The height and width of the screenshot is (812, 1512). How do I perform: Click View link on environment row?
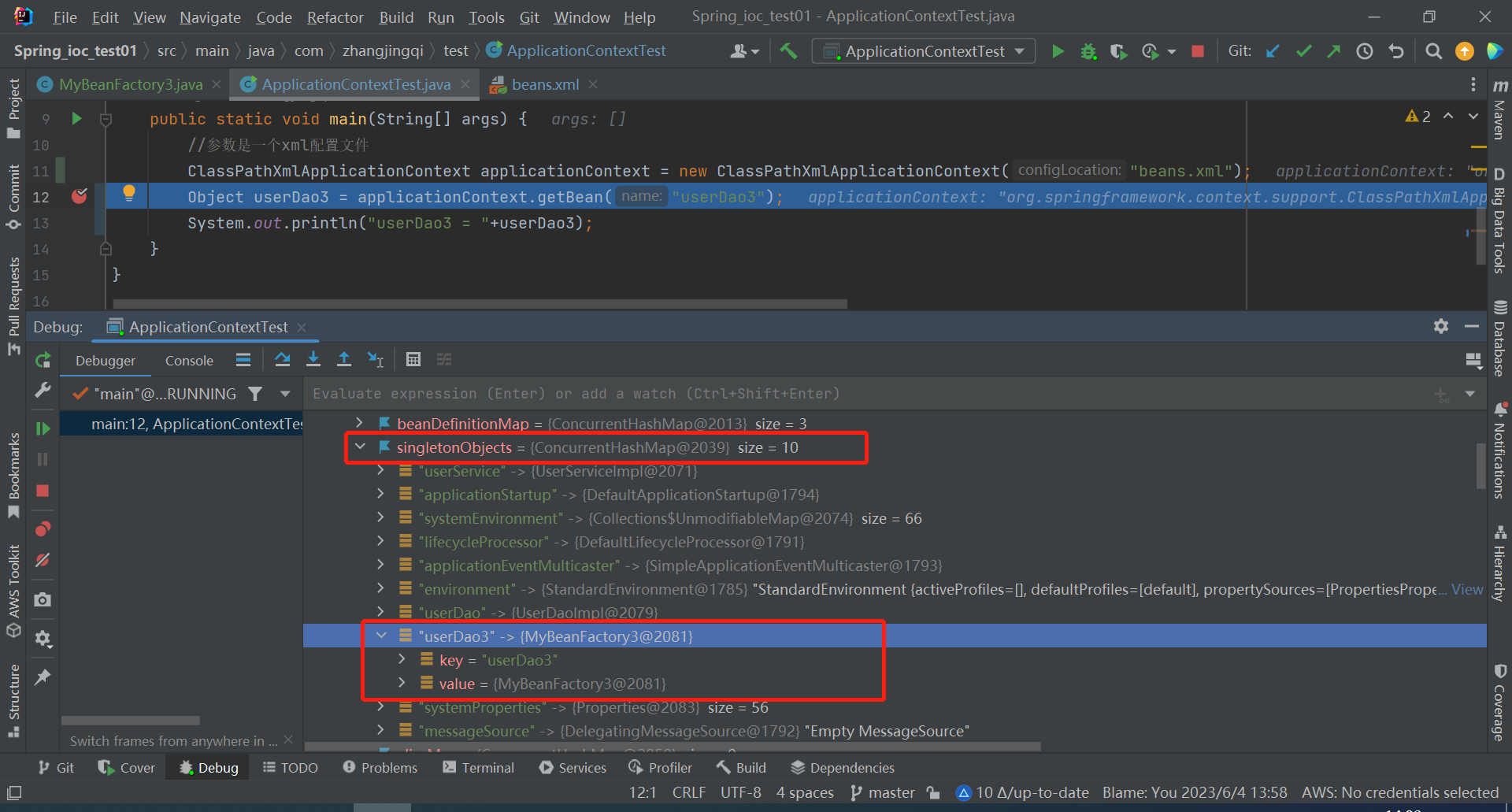pyautogui.click(x=1467, y=589)
